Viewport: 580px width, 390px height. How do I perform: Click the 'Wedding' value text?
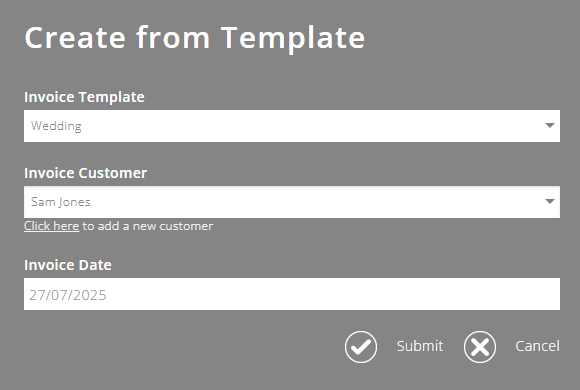coord(56,126)
